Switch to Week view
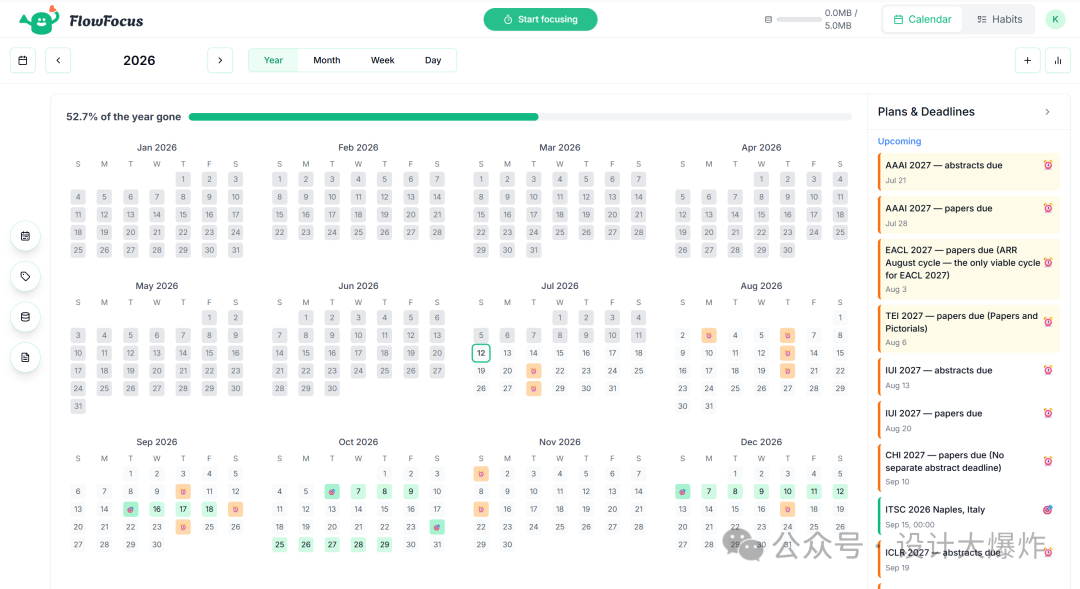 (382, 61)
